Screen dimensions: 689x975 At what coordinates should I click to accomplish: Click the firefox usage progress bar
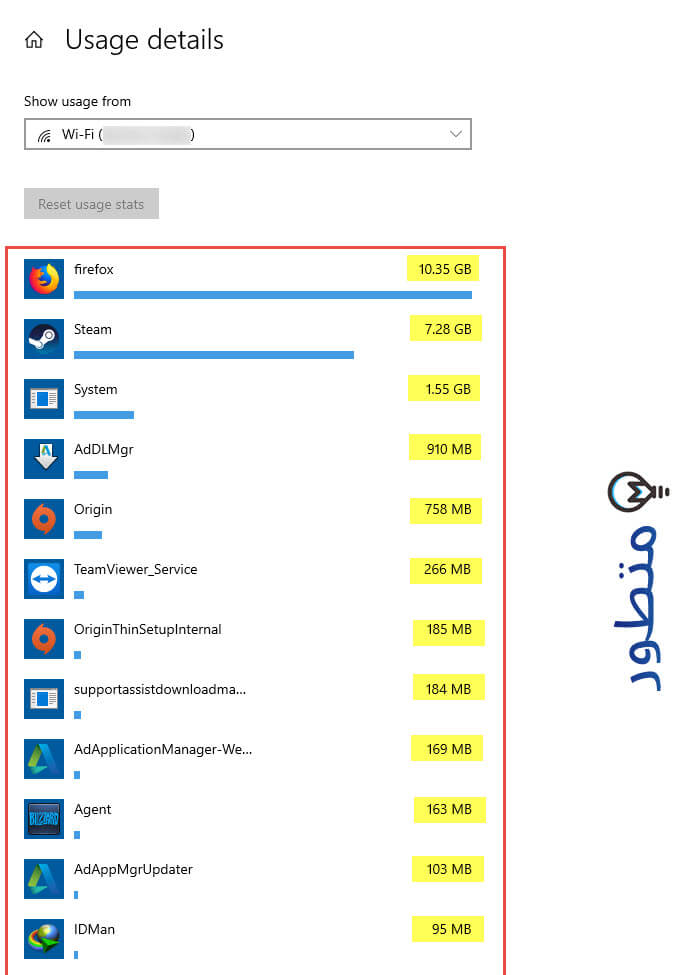pyautogui.click(x=273, y=295)
